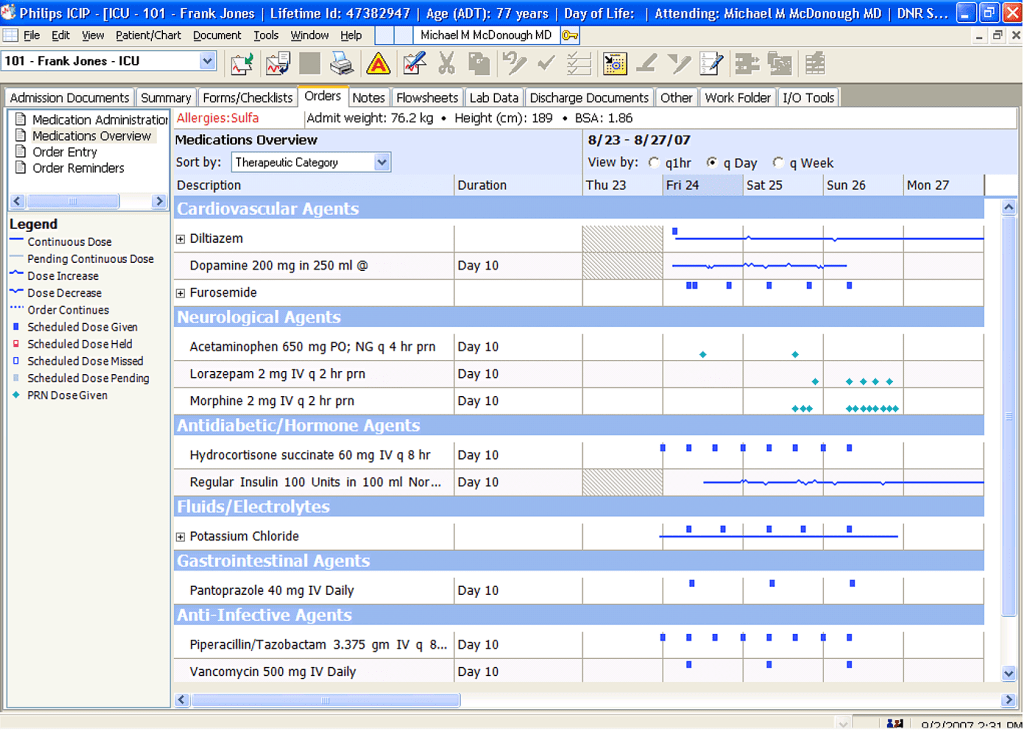This screenshot has height=731, width=1023.
Task: Open the patient selector 101 - Frank Jones
Action: (108, 61)
